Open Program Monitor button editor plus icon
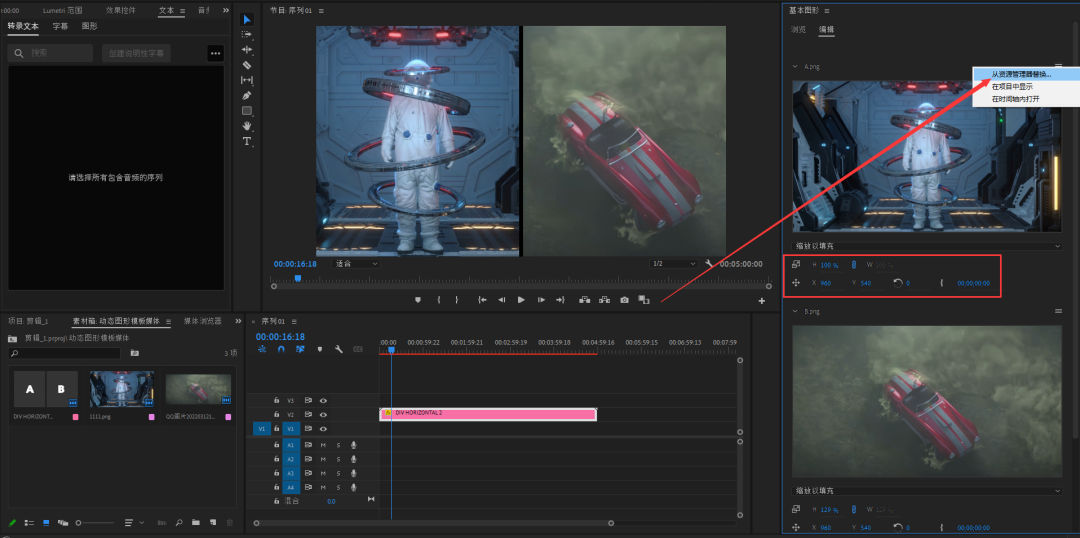Viewport: 1080px width, 538px height. [762, 301]
